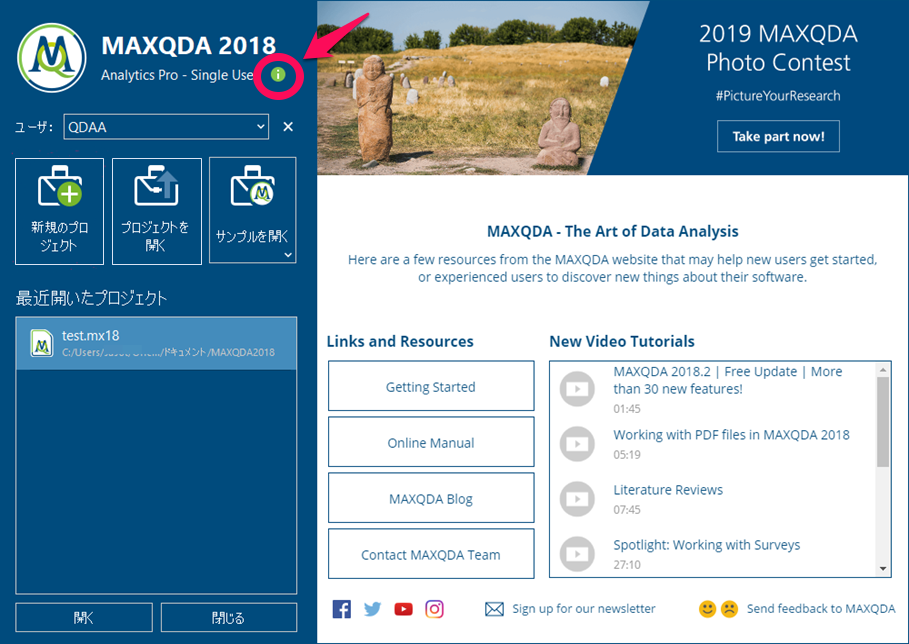
Task: Click the 07:45 video duration
Action: pos(627,510)
